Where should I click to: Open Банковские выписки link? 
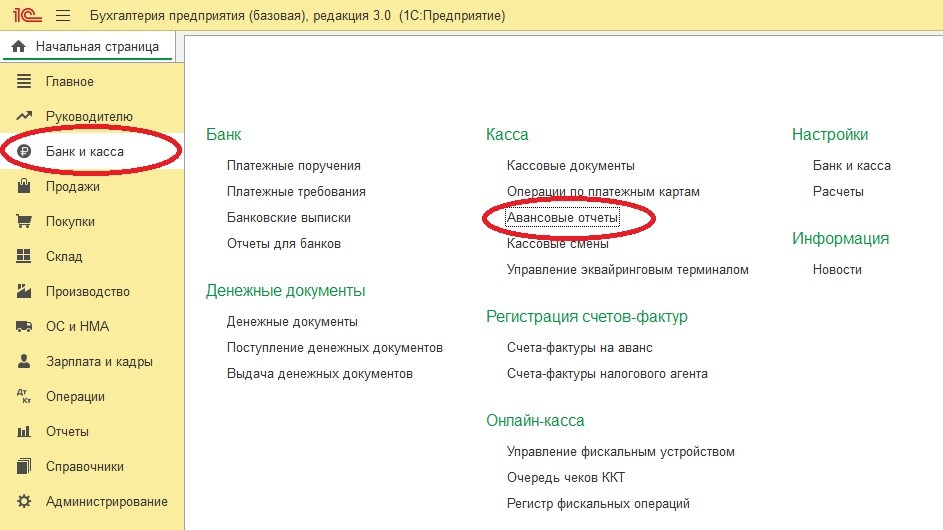tap(288, 217)
